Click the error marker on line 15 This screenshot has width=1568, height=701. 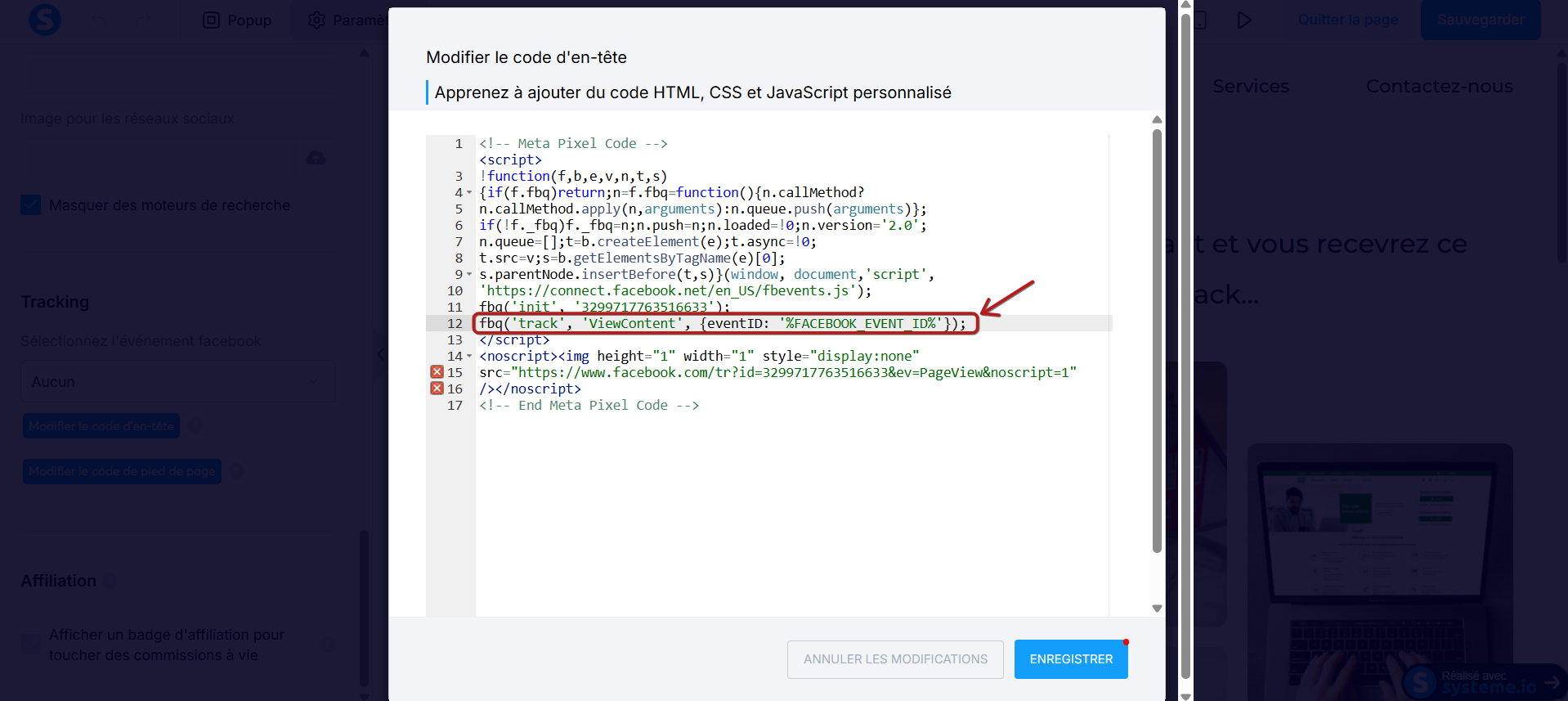[x=437, y=372]
